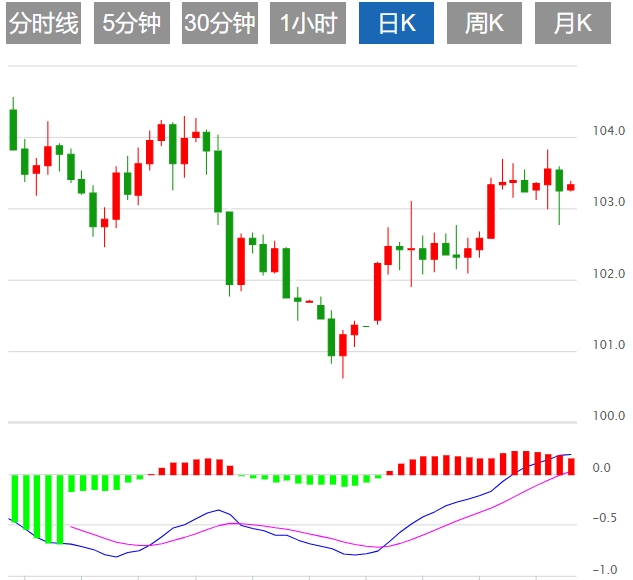Switch to the 1小时 tab
The width and height of the screenshot is (633, 580).
pos(307,24)
